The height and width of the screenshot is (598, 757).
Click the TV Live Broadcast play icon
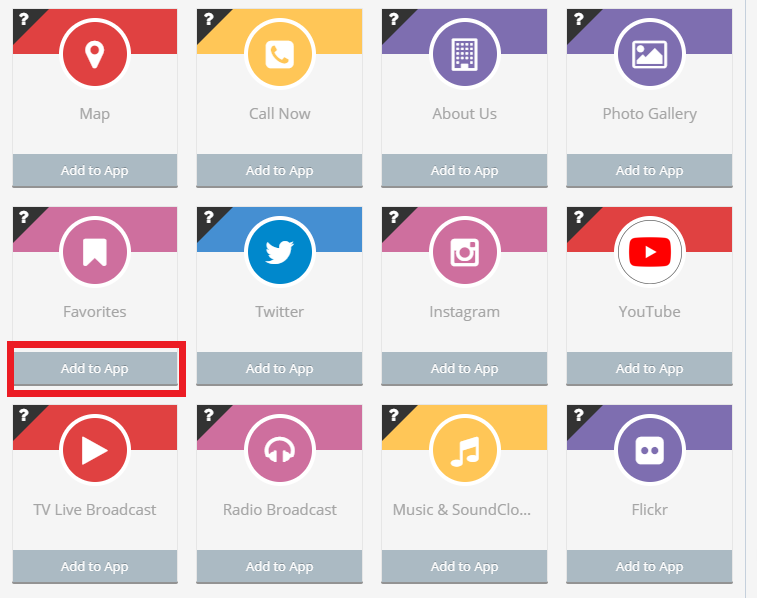tap(95, 450)
